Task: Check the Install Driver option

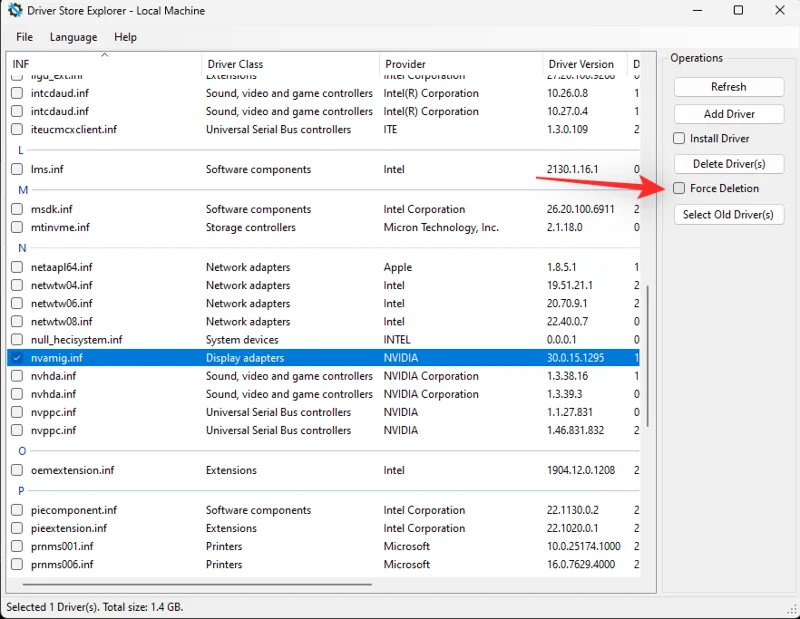Action: [x=678, y=138]
